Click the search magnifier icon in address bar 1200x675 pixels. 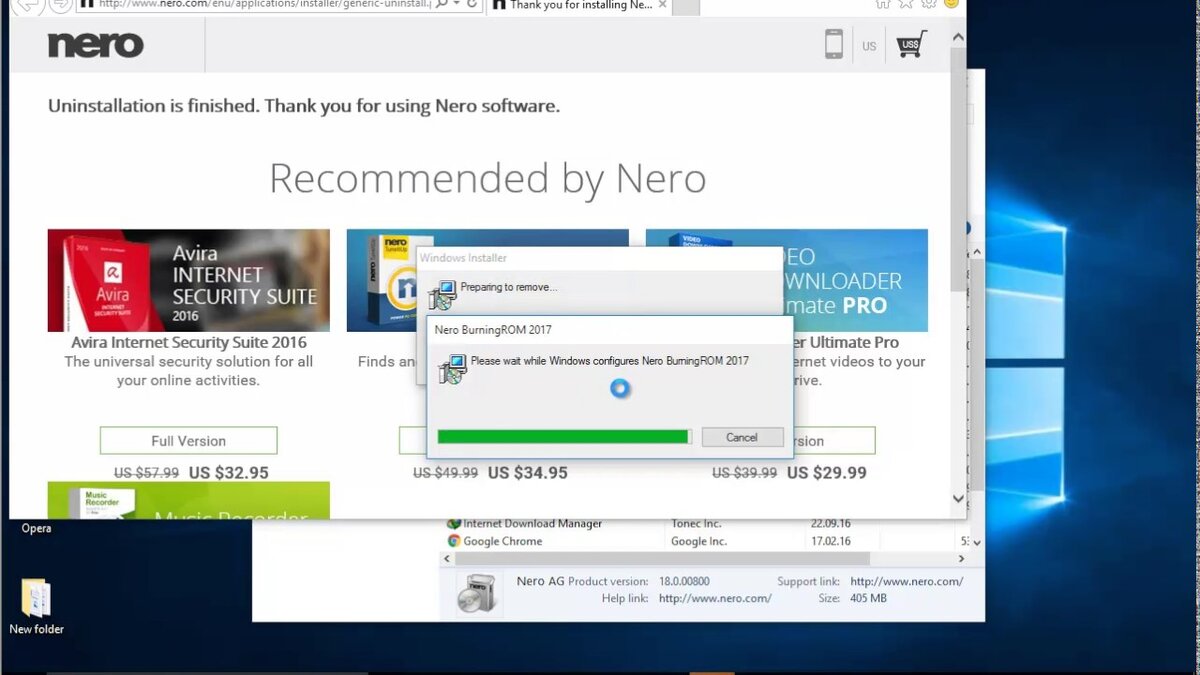tap(441, 5)
